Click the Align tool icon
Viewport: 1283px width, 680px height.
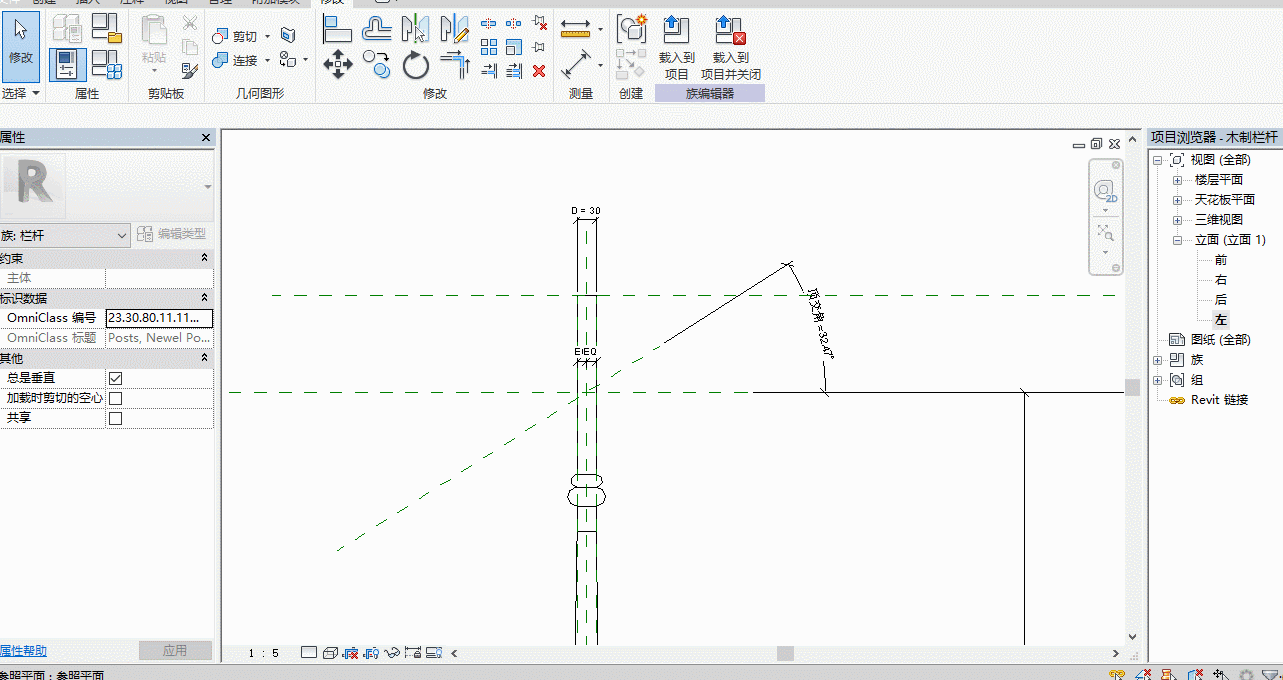pos(338,29)
